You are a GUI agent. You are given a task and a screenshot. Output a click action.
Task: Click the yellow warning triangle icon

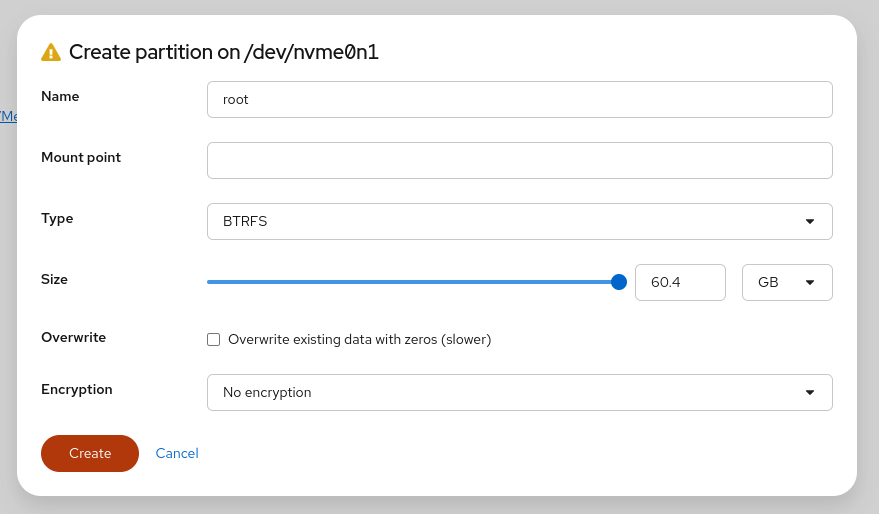pos(51,52)
